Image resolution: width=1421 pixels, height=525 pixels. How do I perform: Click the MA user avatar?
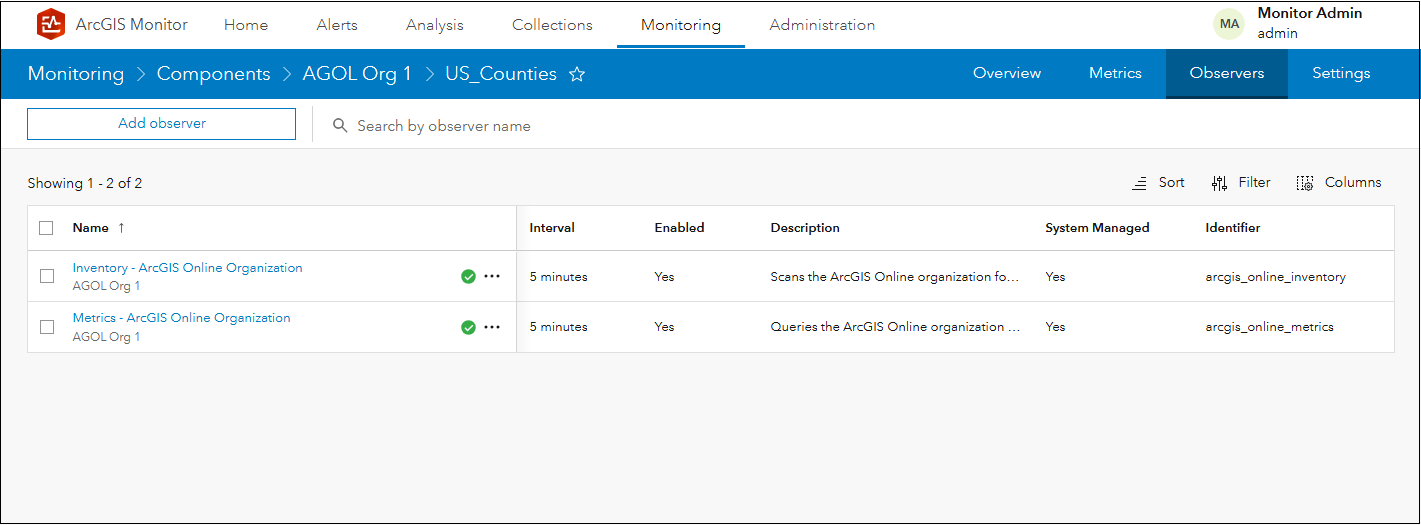1229,24
